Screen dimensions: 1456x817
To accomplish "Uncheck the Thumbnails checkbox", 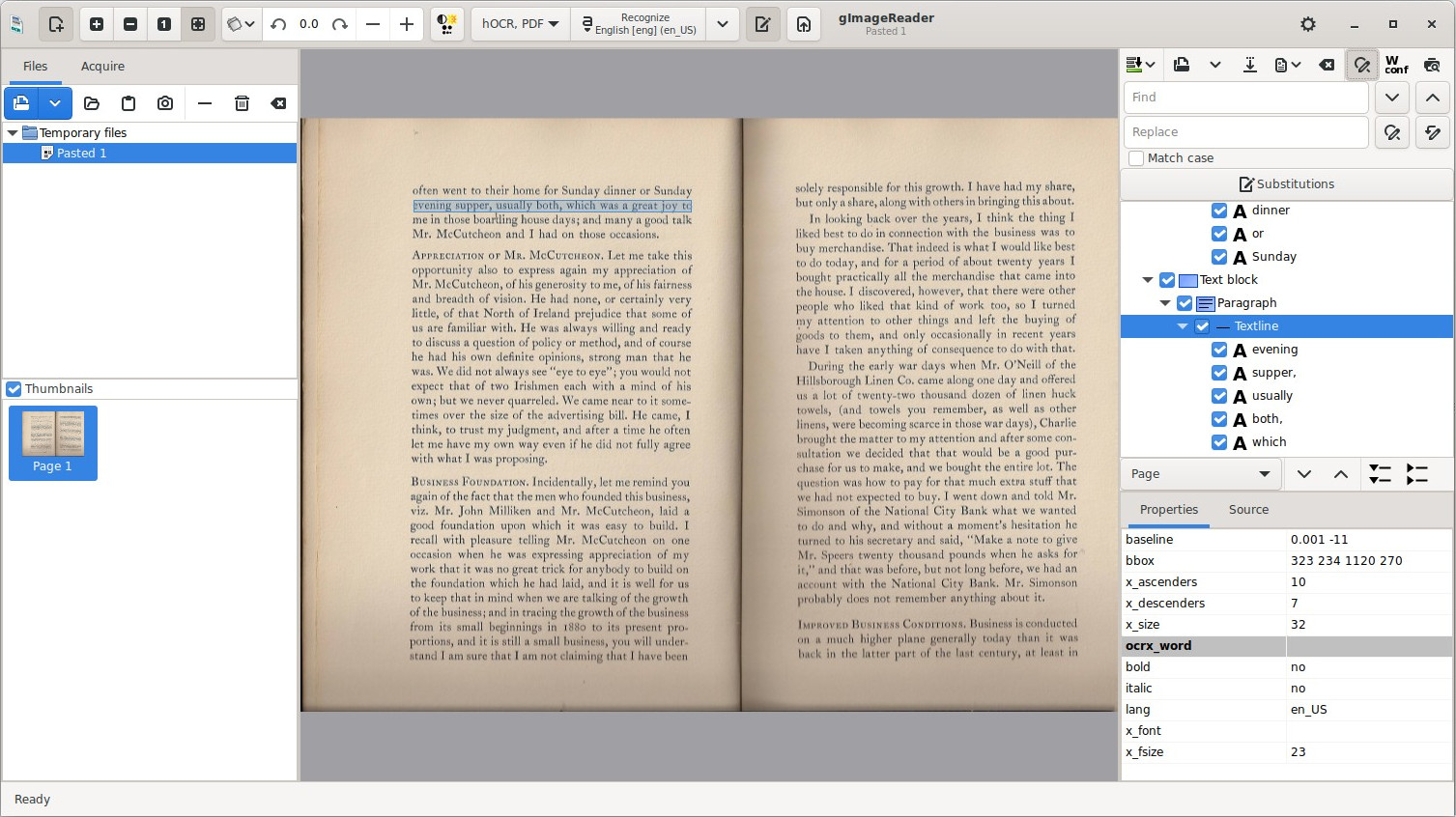I will [x=14, y=389].
